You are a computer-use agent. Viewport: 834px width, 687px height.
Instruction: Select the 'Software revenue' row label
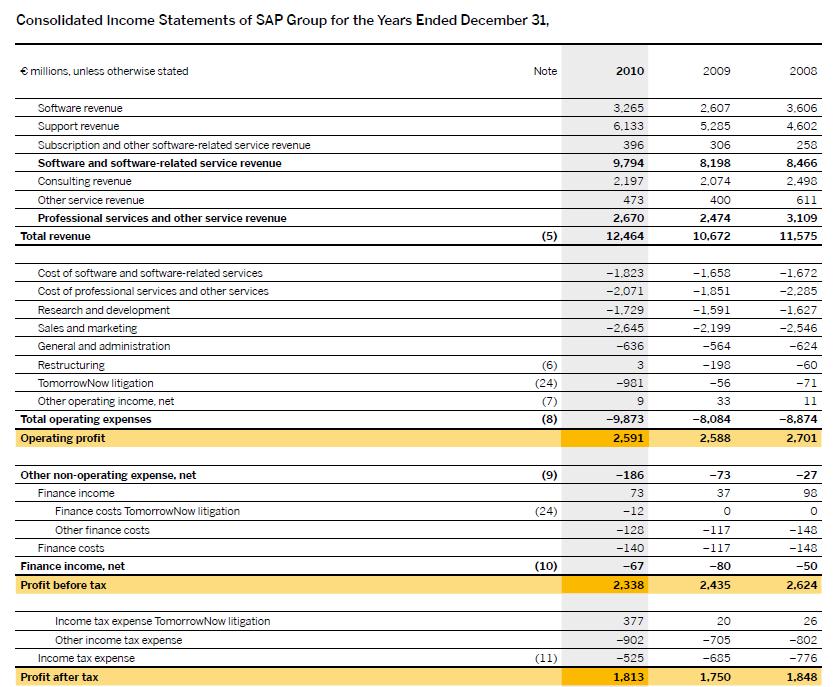click(x=80, y=108)
